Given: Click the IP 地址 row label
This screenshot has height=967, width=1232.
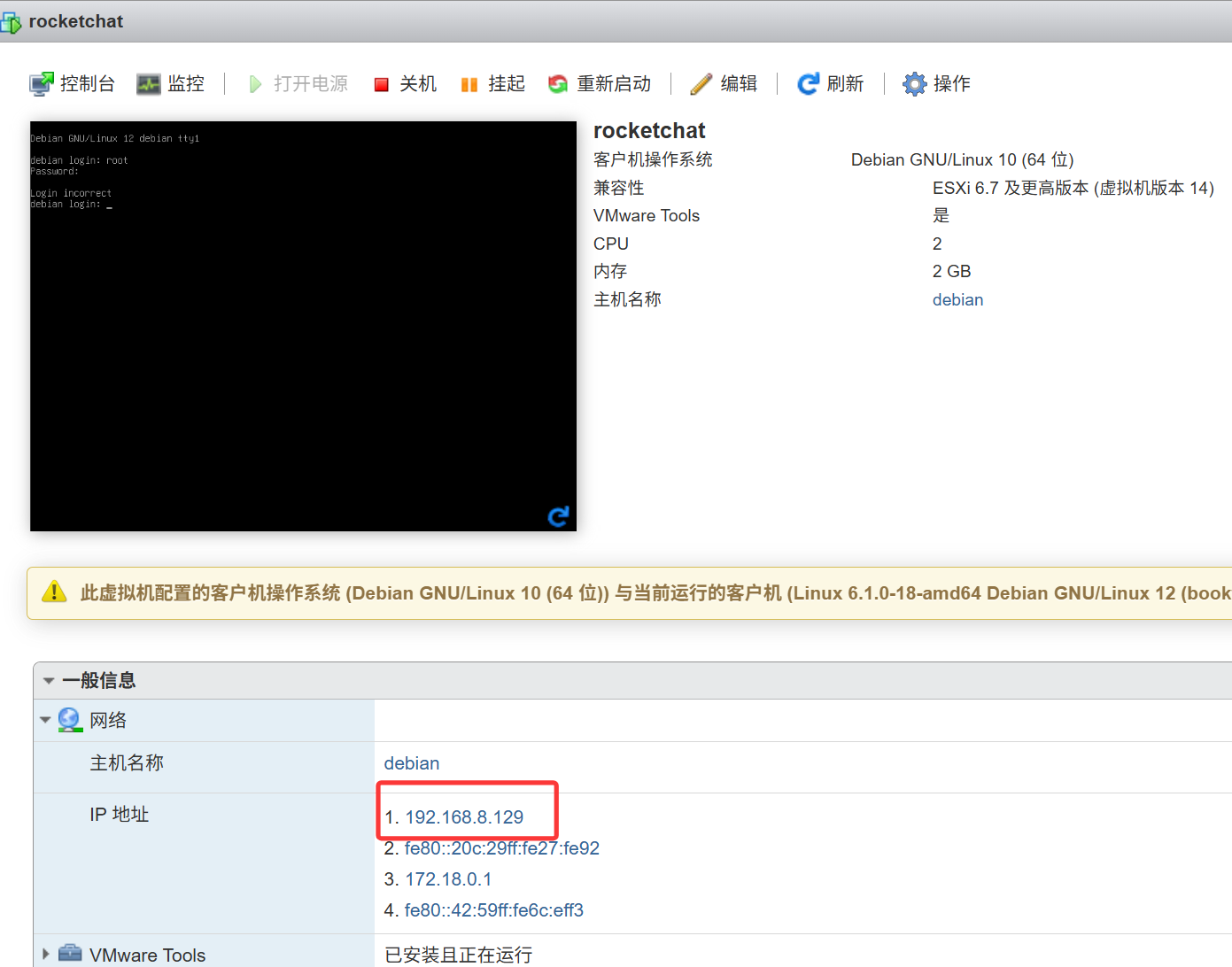Looking at the screenshot, I should 119,814.
